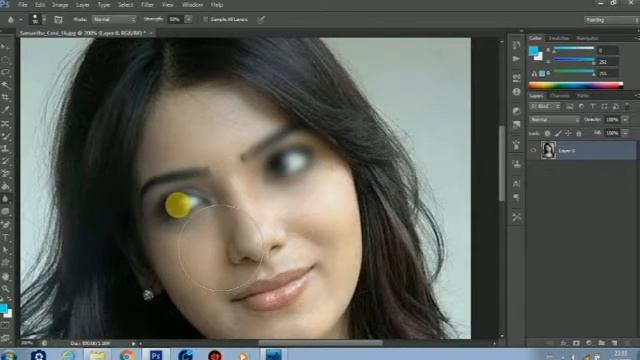Open the Fill slider arrow
640x360 pixels.
[x=625, y=133]
